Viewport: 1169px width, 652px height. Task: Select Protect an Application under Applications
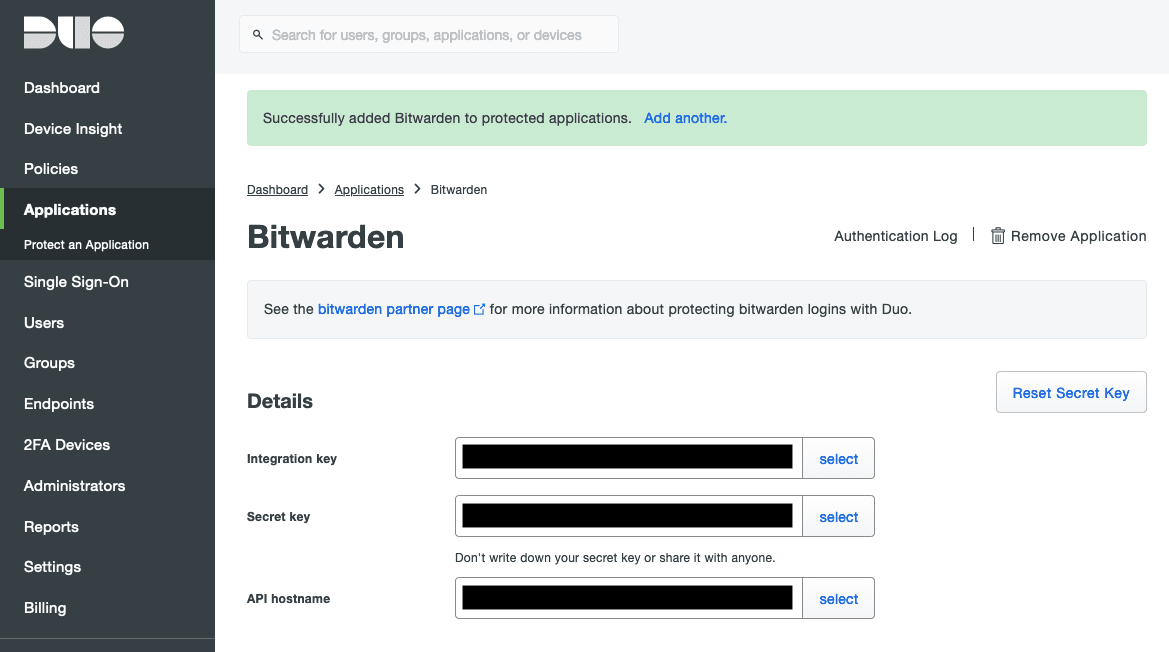pos(86,244)
